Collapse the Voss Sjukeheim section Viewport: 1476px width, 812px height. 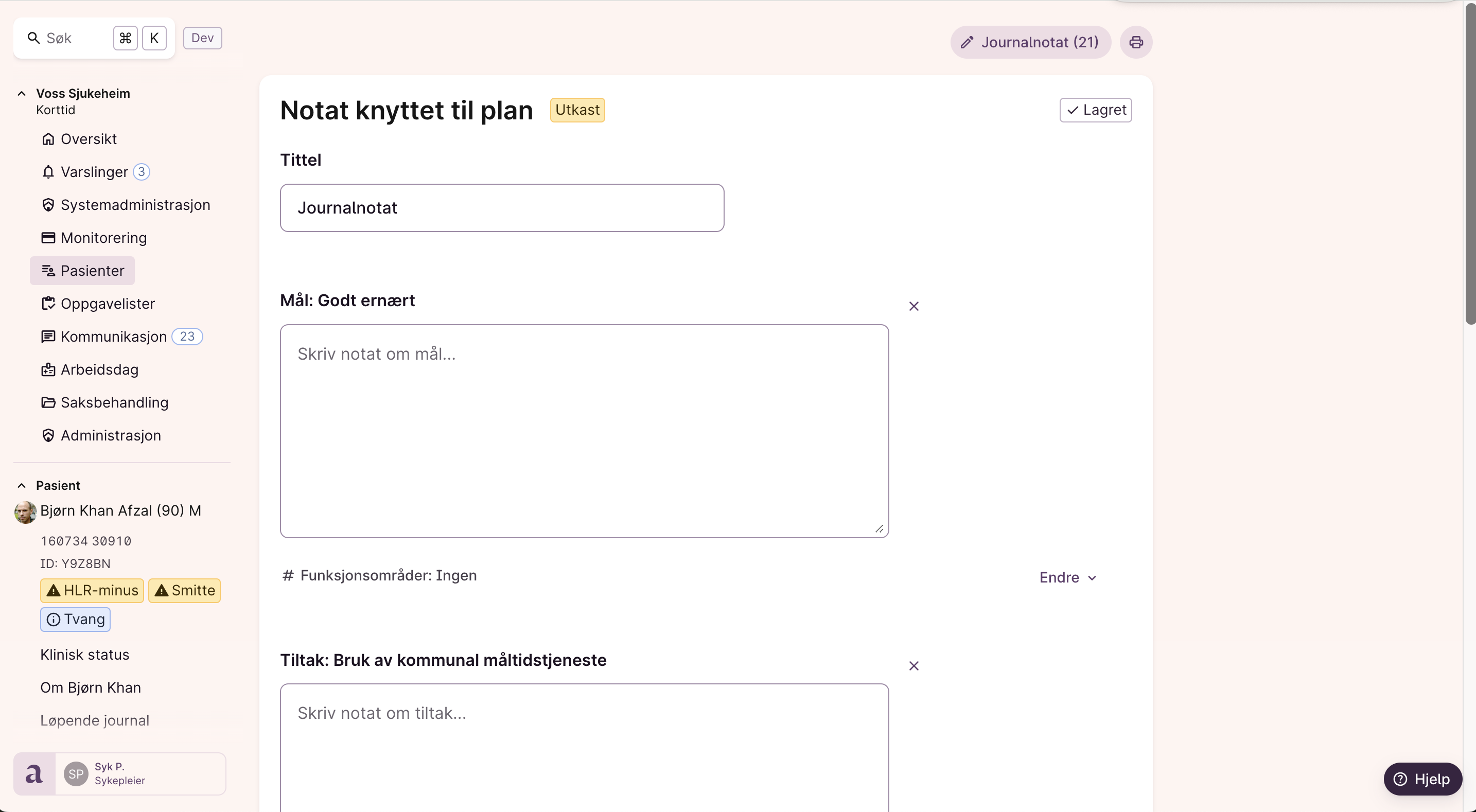pyautogui.click(x=22, y=94)
